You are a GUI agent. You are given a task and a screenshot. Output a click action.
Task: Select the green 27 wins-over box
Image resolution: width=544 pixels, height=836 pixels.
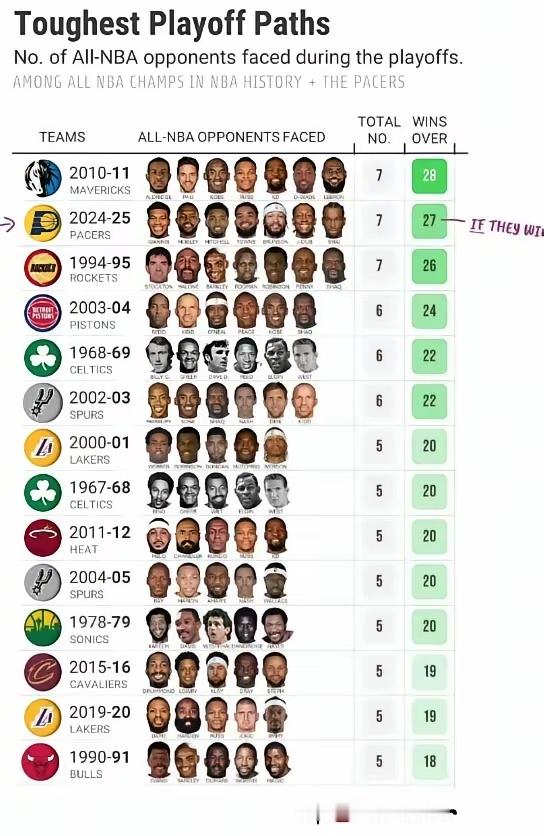(429, 221)
